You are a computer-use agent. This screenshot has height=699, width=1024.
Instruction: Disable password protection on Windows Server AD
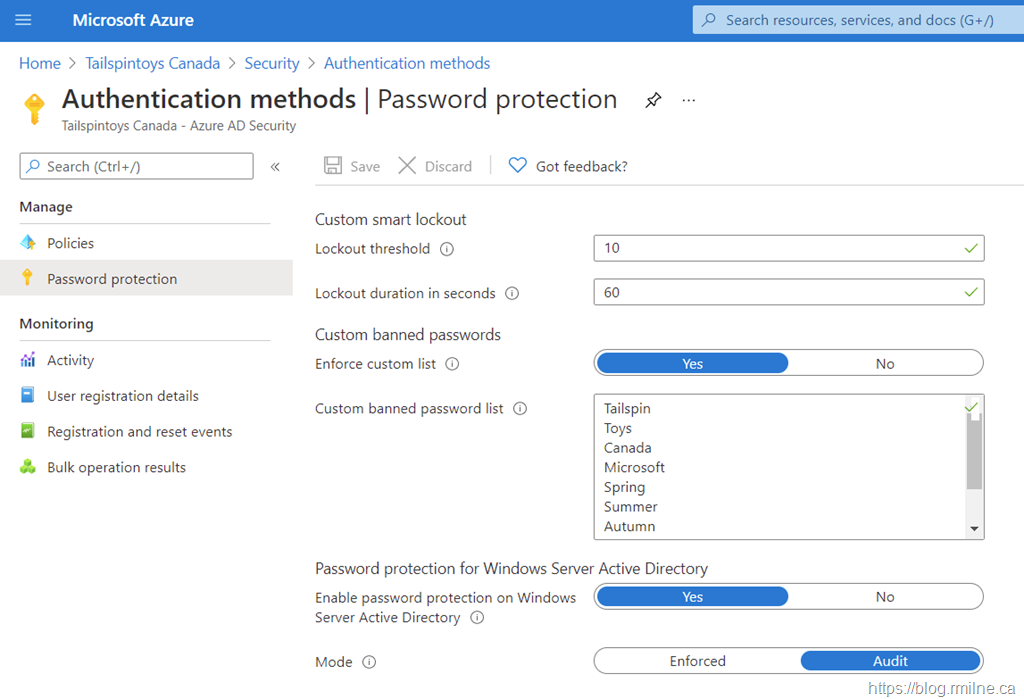coord(885,597)
